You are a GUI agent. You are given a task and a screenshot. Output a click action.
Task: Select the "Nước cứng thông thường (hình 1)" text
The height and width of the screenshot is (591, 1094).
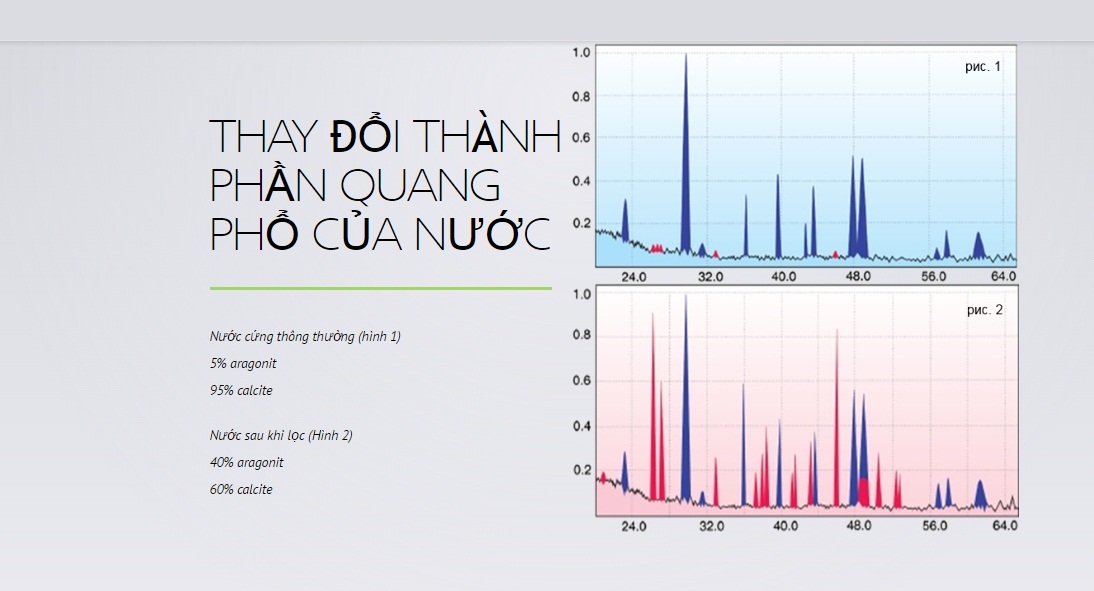pos(305,337)
